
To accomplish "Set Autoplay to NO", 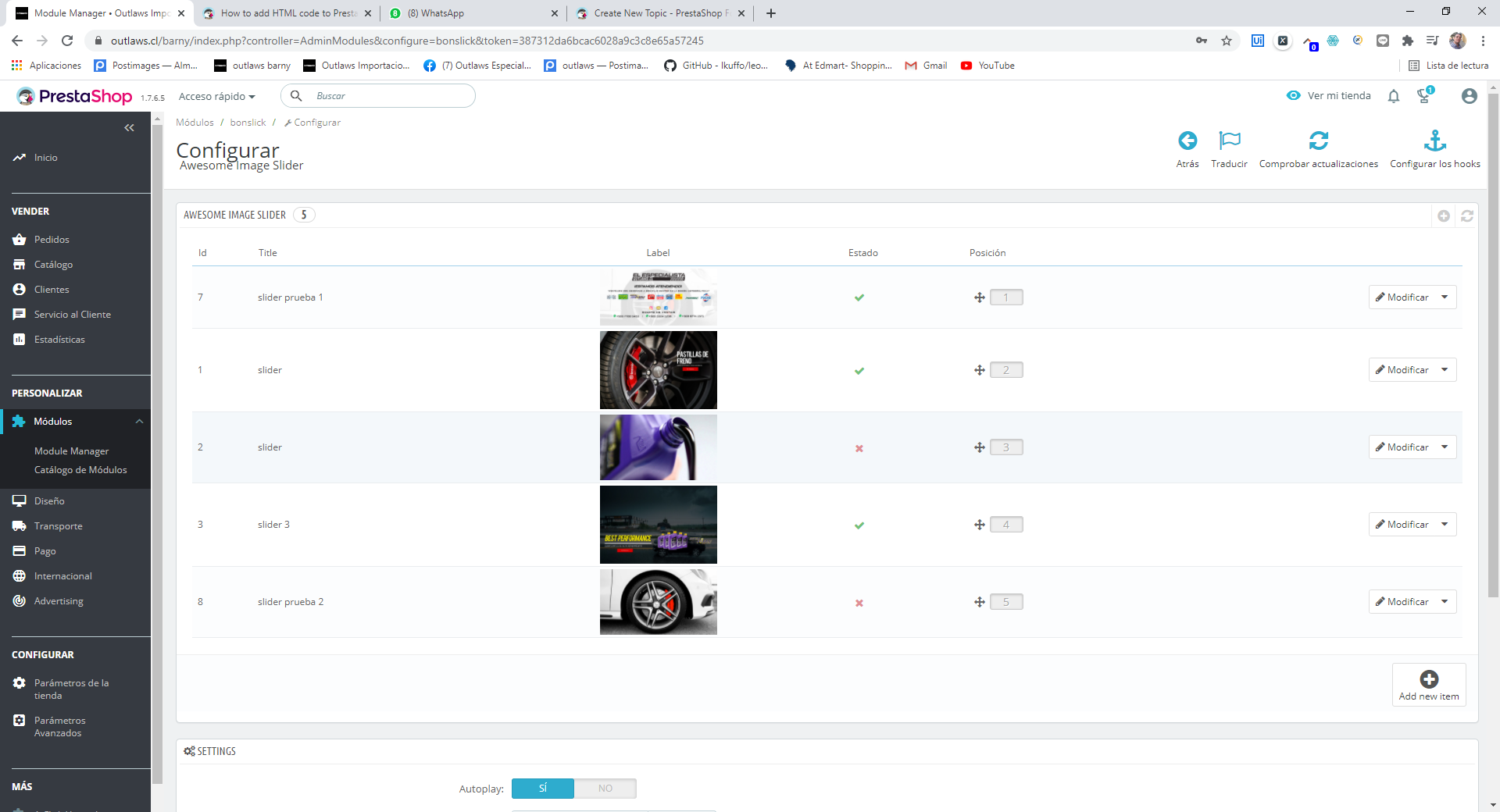I will click(x=605, y=789).
